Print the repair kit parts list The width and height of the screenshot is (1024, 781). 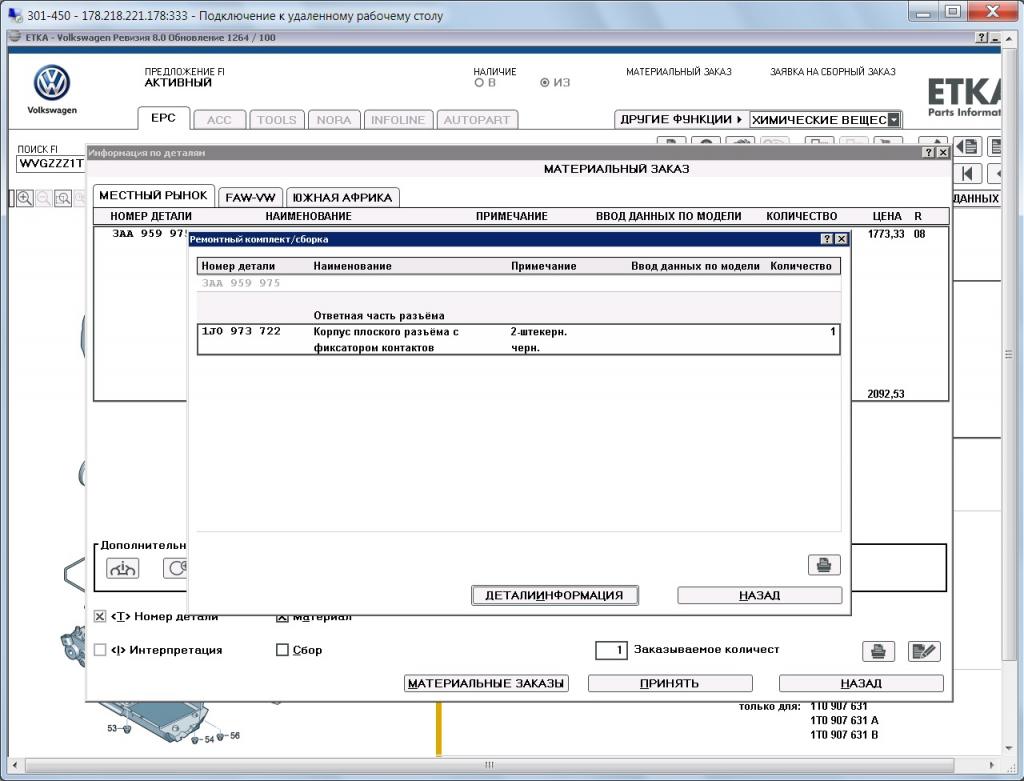pyautogui.click(x=824, y=565)
